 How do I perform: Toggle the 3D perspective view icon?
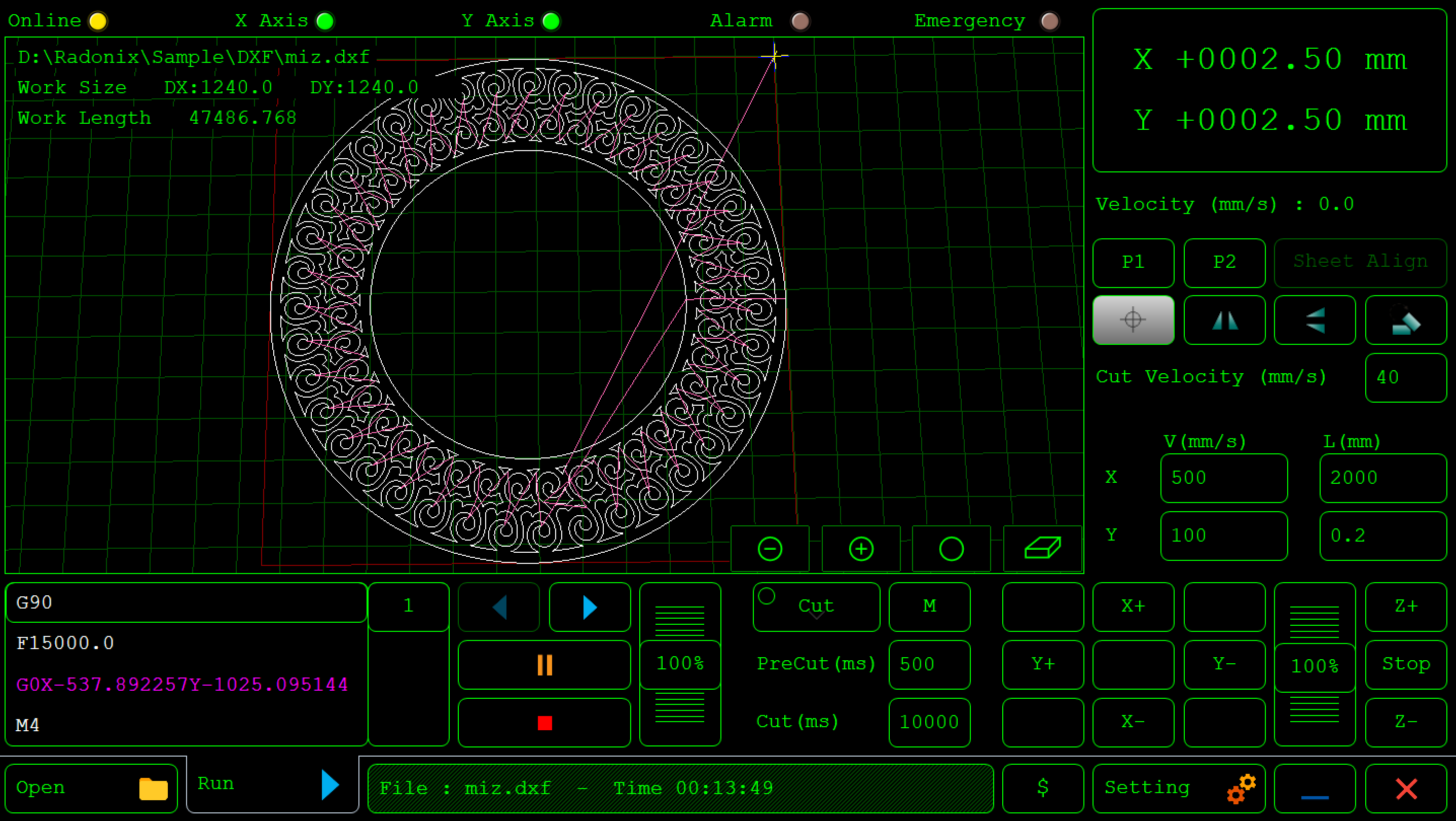[x=1042, y=549]
